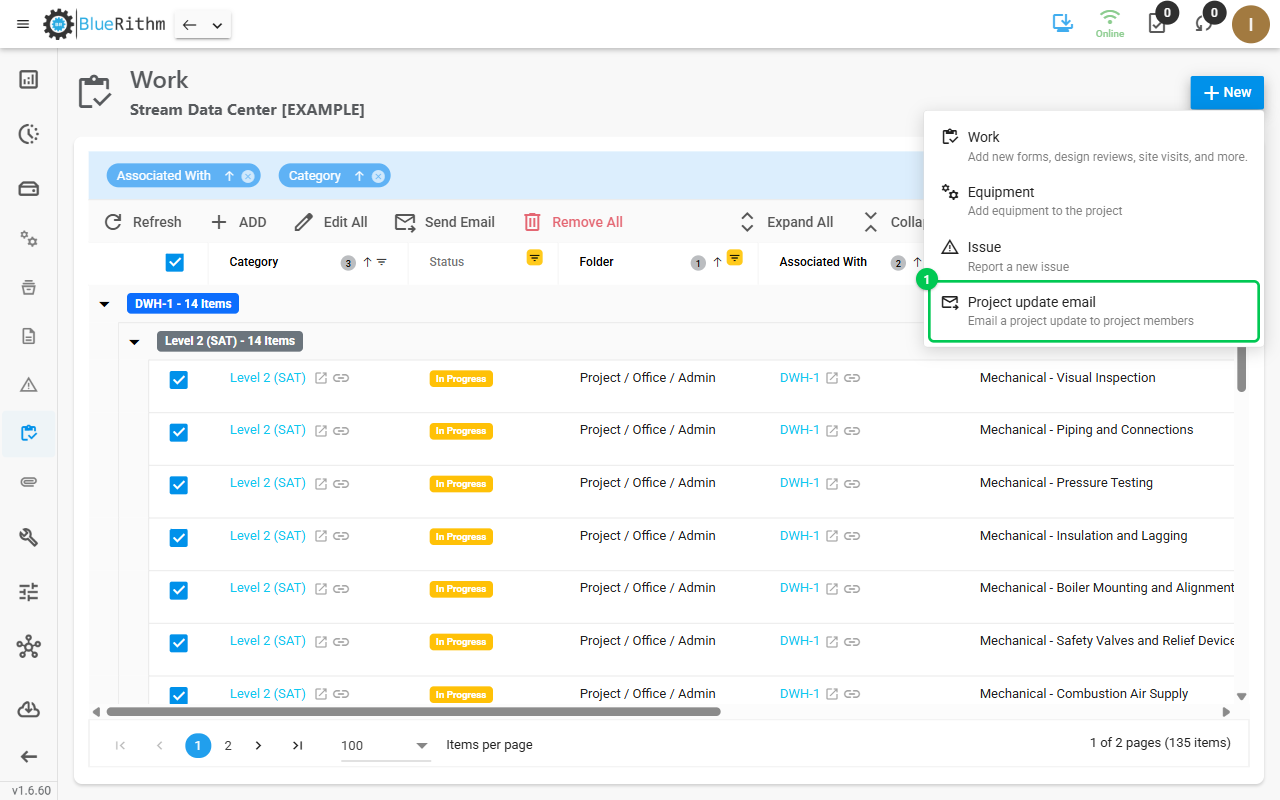Open the sync status icon
Screen dimensions: 1280x800
[1204, 23]
